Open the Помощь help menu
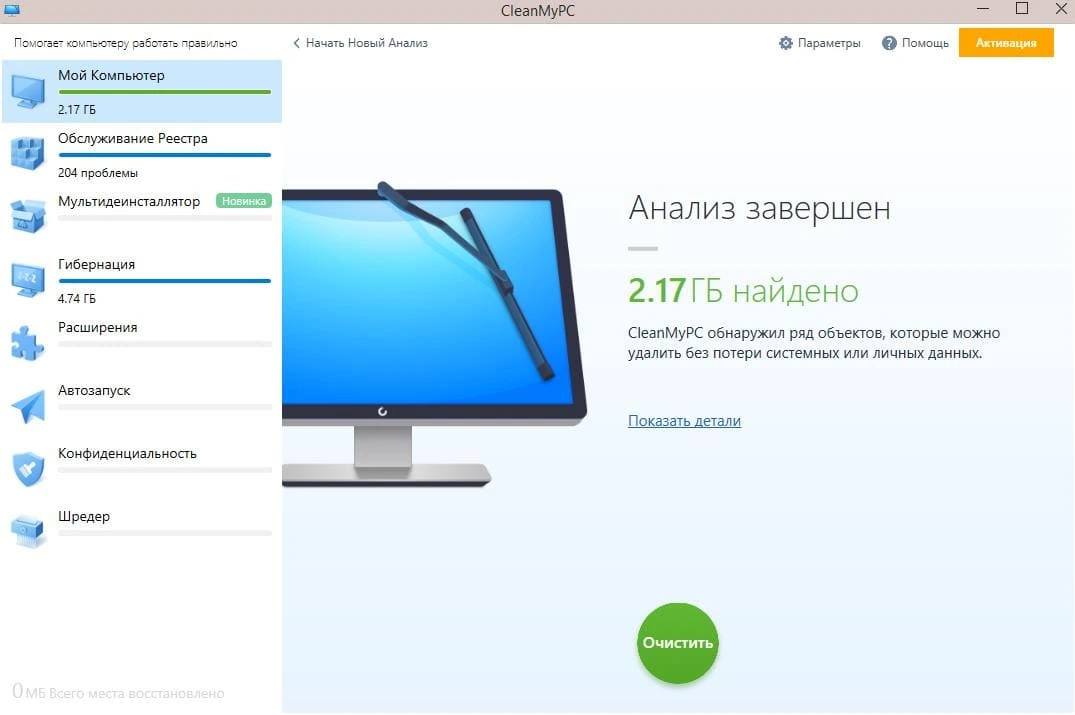 point(915,43)
